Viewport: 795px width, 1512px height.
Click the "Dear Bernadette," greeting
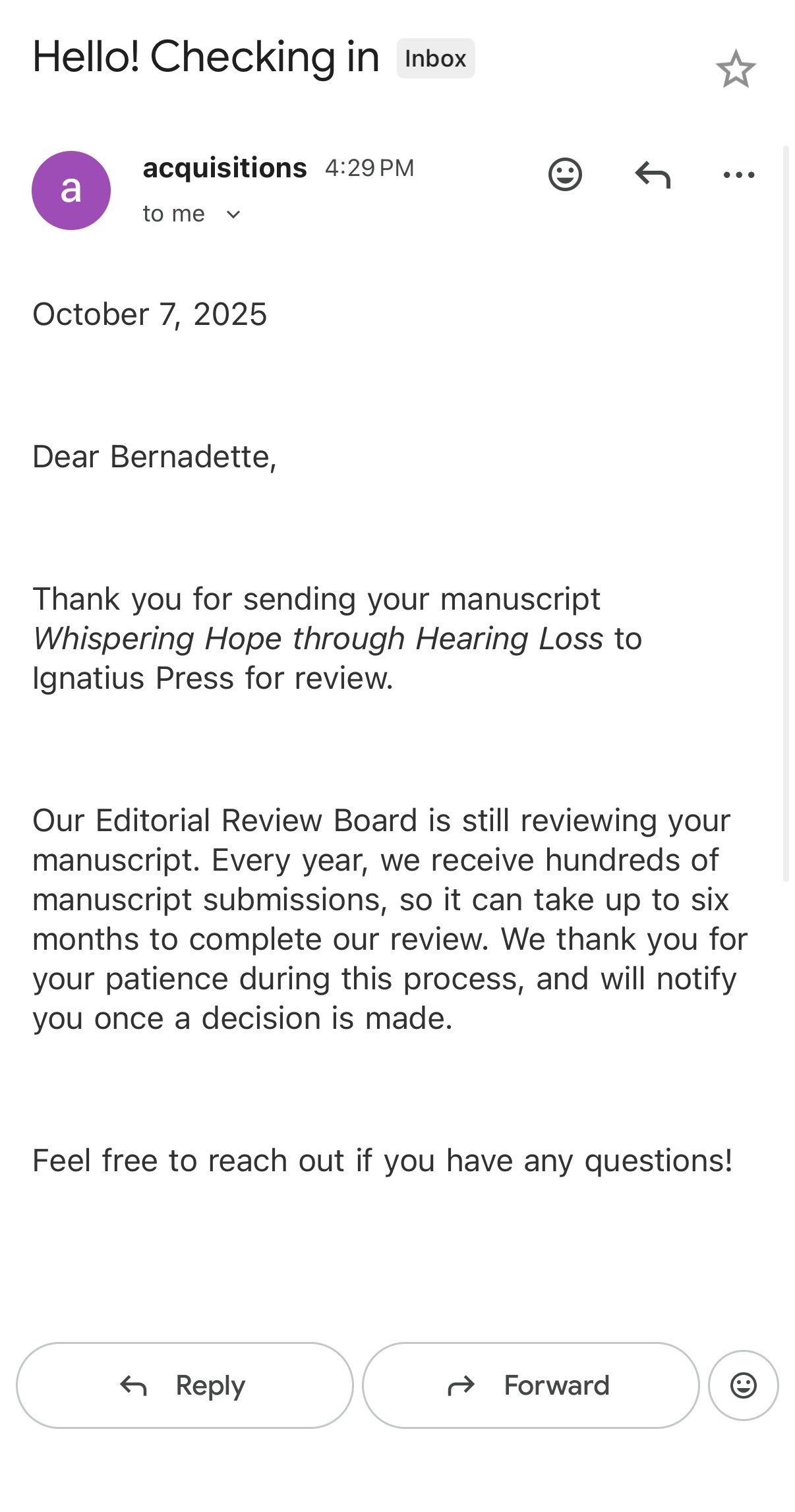coord(154,457)
